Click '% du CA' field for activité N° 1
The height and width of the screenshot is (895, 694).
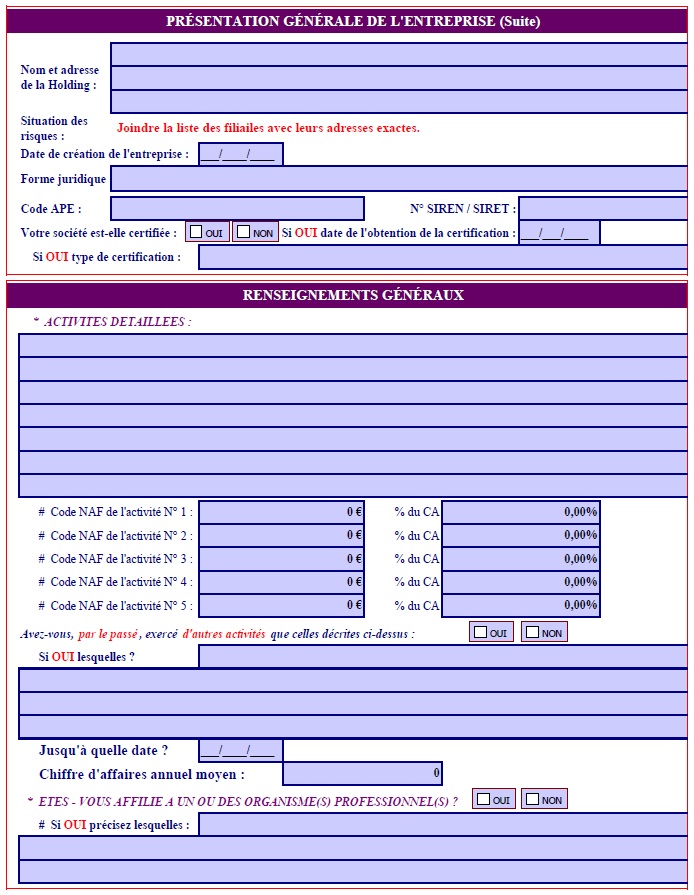pos(521,511)
